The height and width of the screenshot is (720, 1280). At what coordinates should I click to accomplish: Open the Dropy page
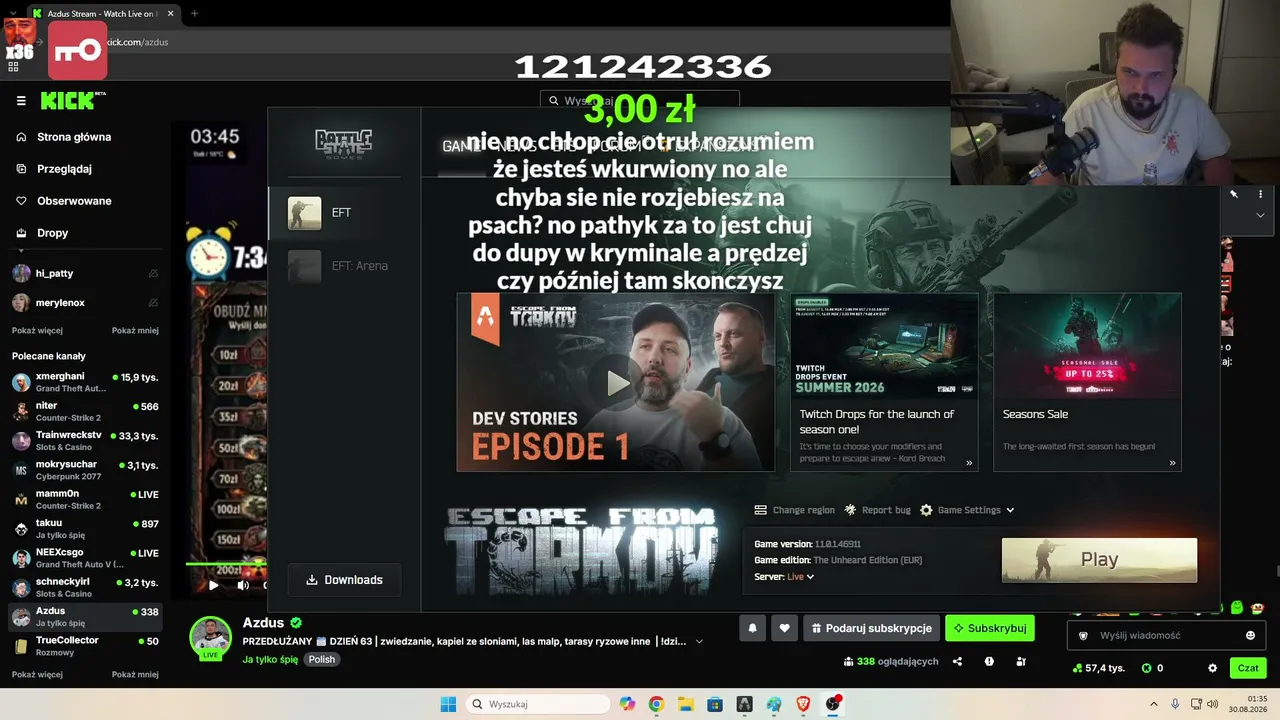[x=53, y=233]
